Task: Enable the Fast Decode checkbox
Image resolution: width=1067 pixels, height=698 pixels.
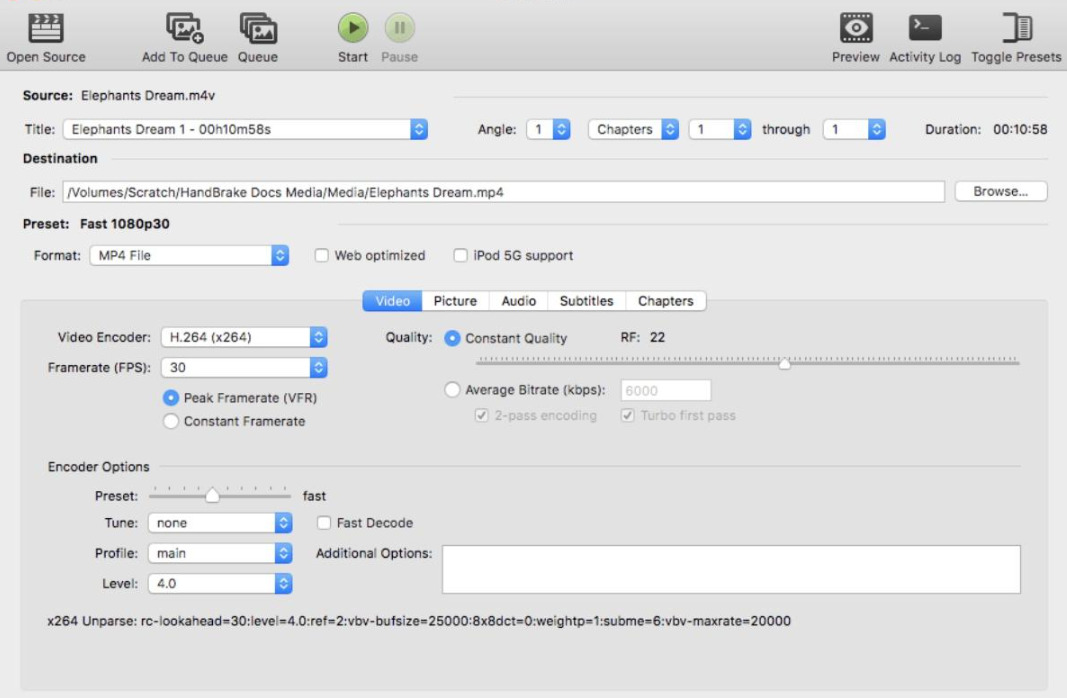Action: pos(324,522)
